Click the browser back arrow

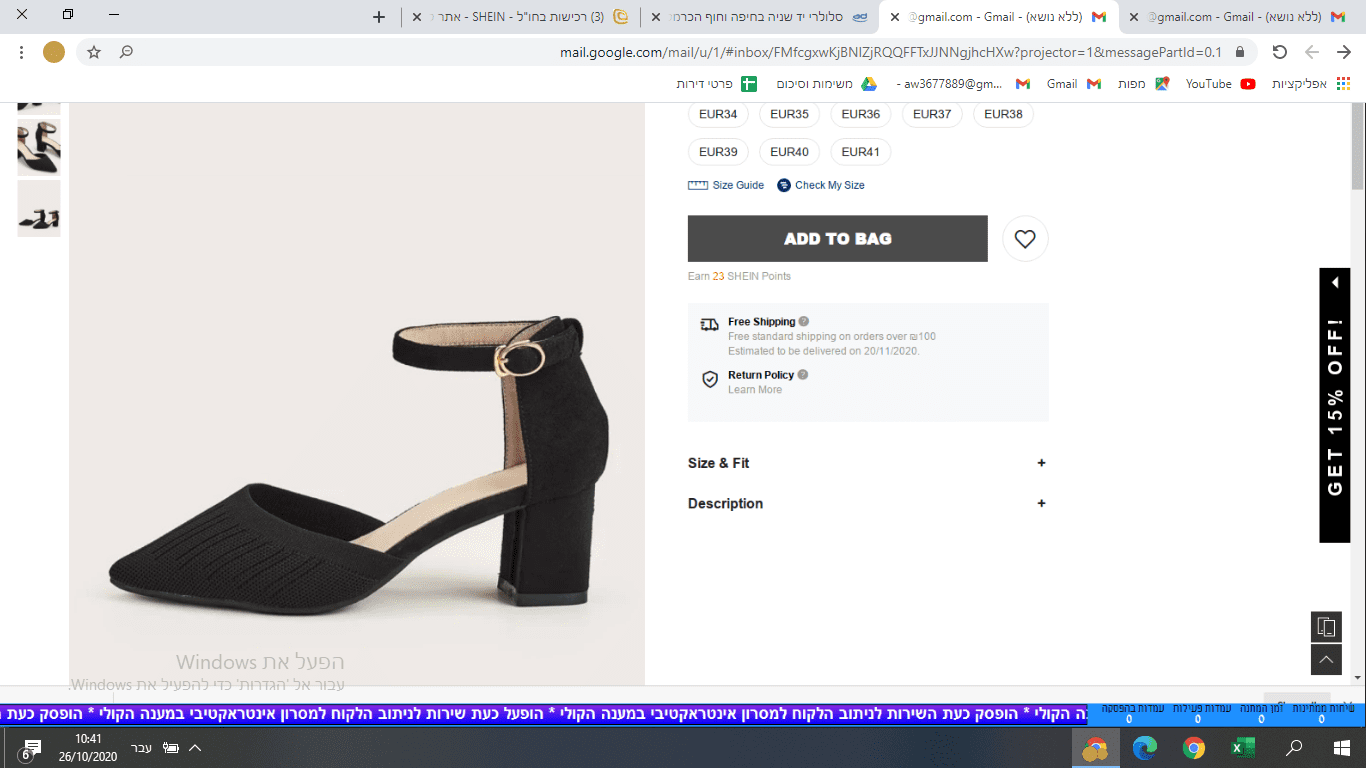1344,52
